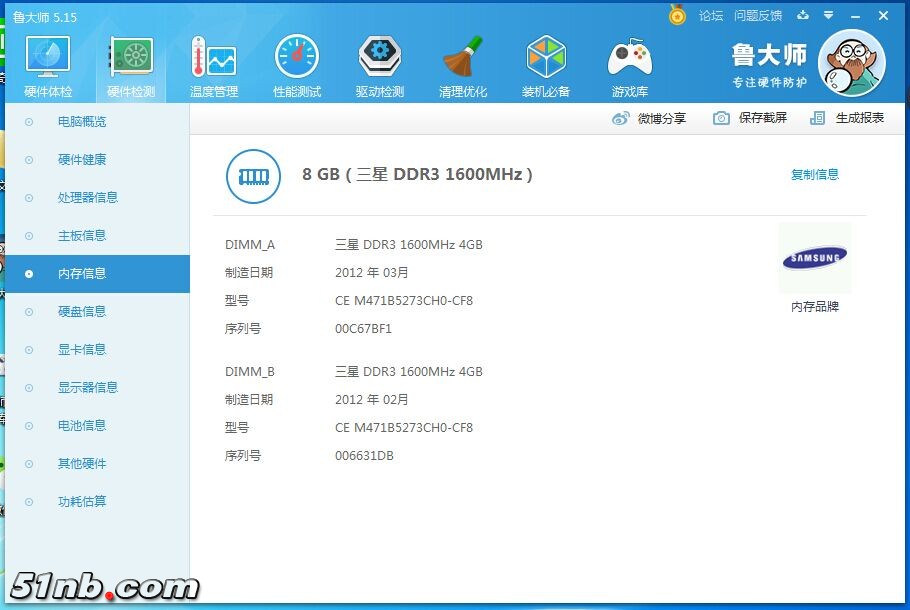Open the dropdown arrow in the title bar
The width and height of the screenshot is (910, 610).
click(827, 16)
